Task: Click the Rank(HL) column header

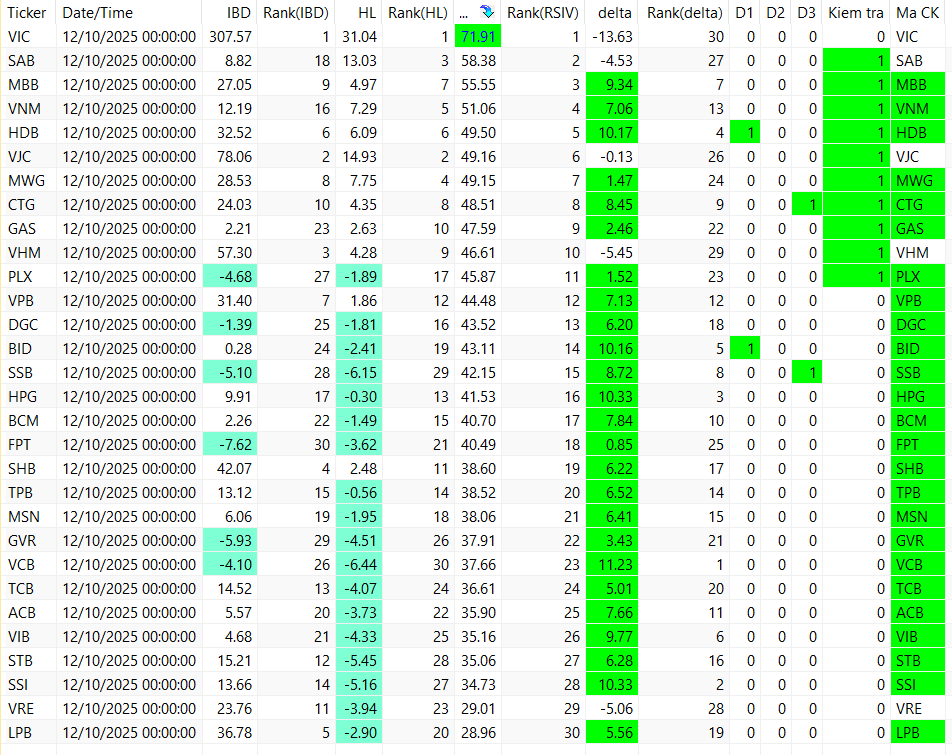Action: [418, 12]
